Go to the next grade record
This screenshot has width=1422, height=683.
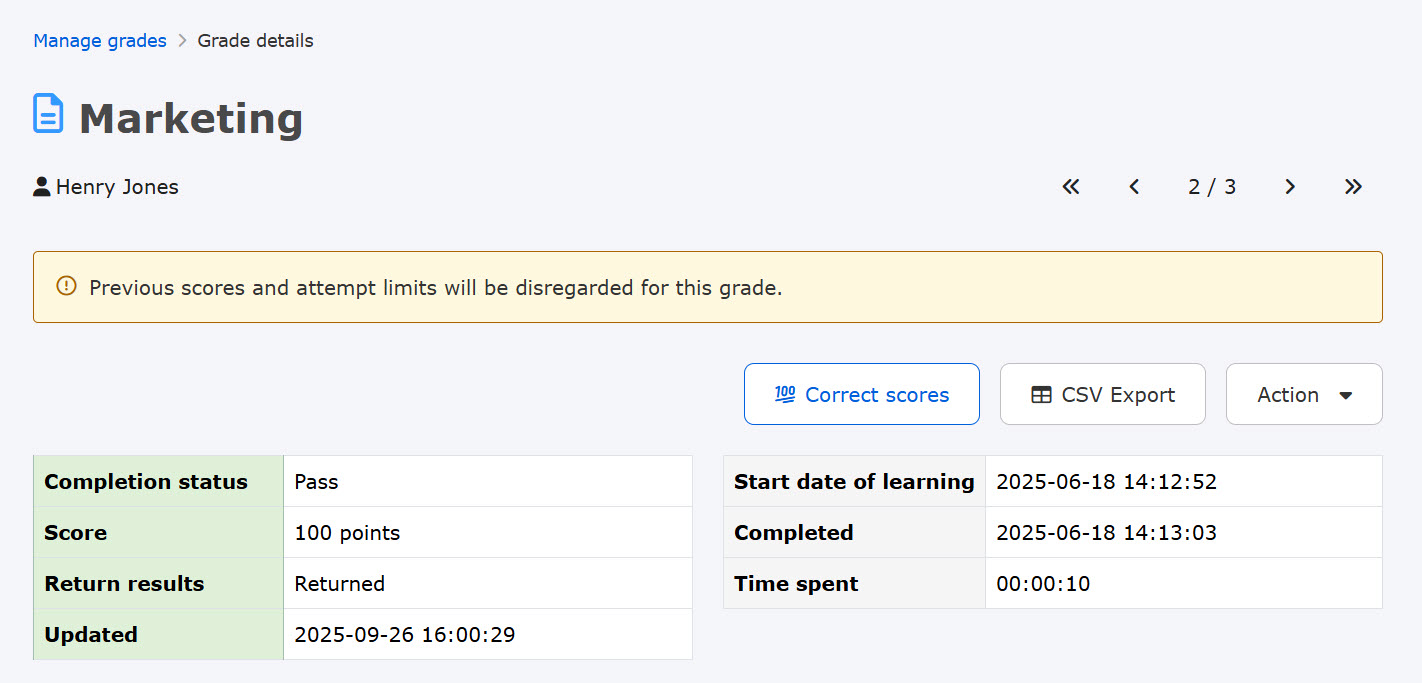(x=1290, y=187)
